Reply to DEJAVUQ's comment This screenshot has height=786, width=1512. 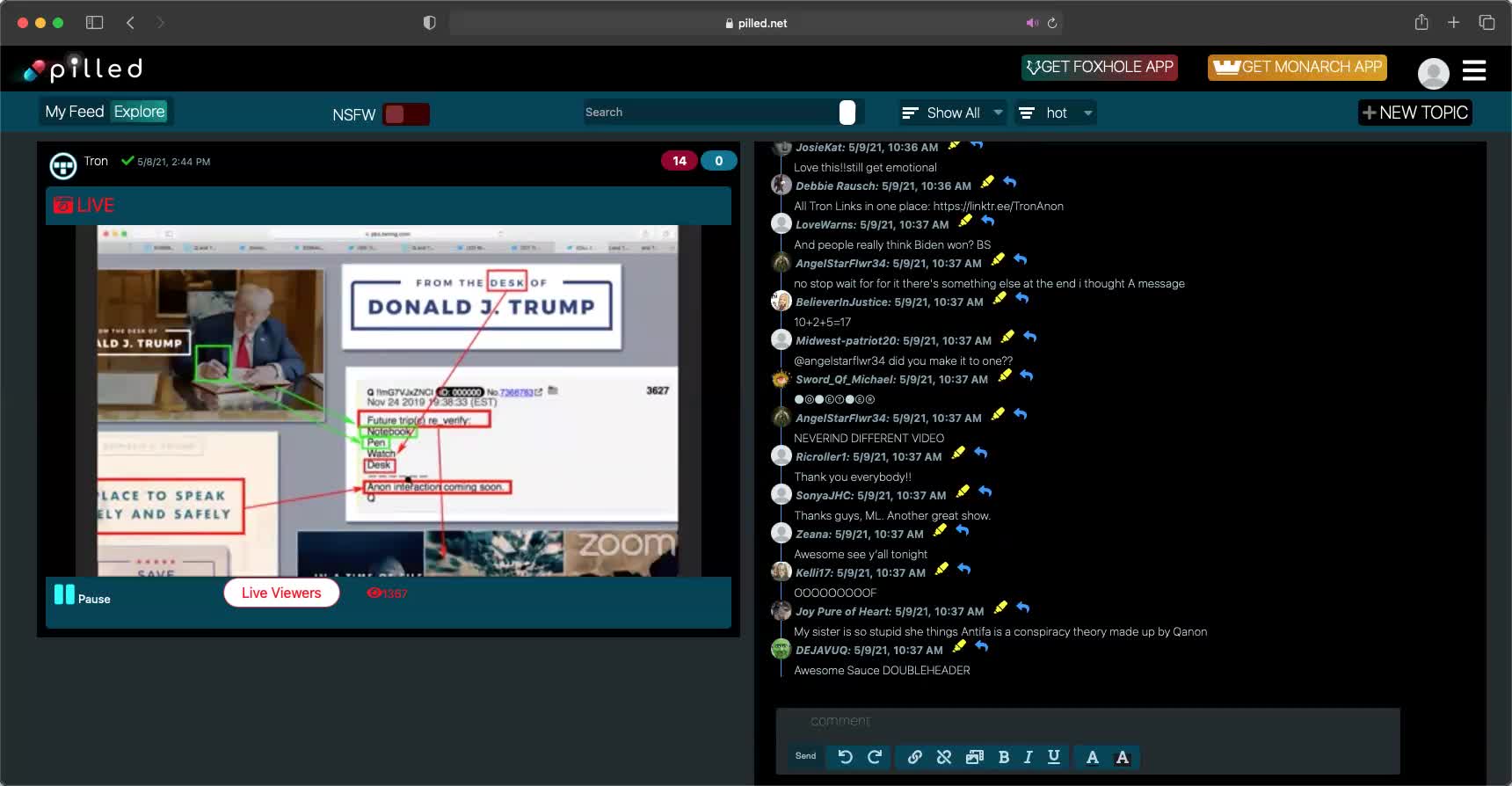coord(982,646)
